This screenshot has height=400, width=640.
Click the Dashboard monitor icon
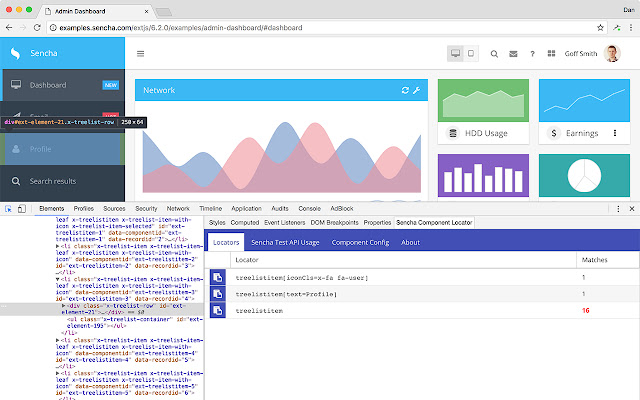point(16,84)
